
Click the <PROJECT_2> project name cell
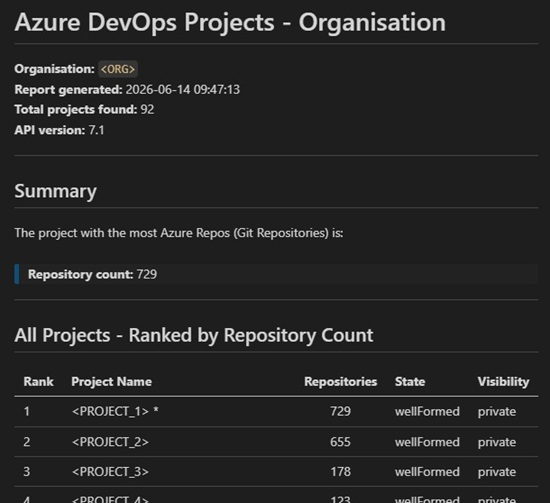pos(110,442)
